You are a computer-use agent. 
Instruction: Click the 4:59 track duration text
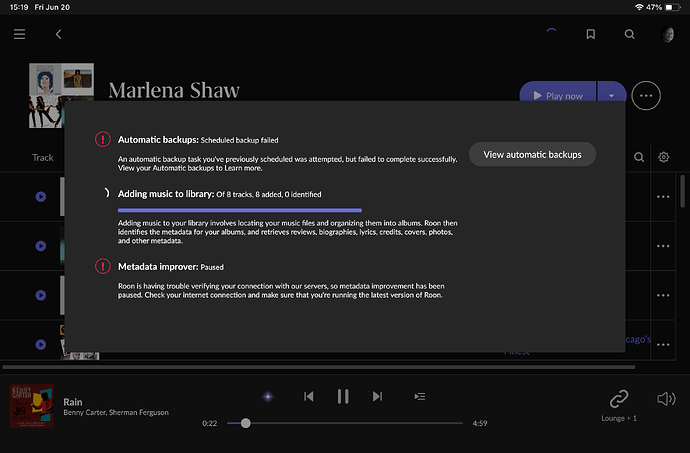pyautogui.click(x=480, y=424)
